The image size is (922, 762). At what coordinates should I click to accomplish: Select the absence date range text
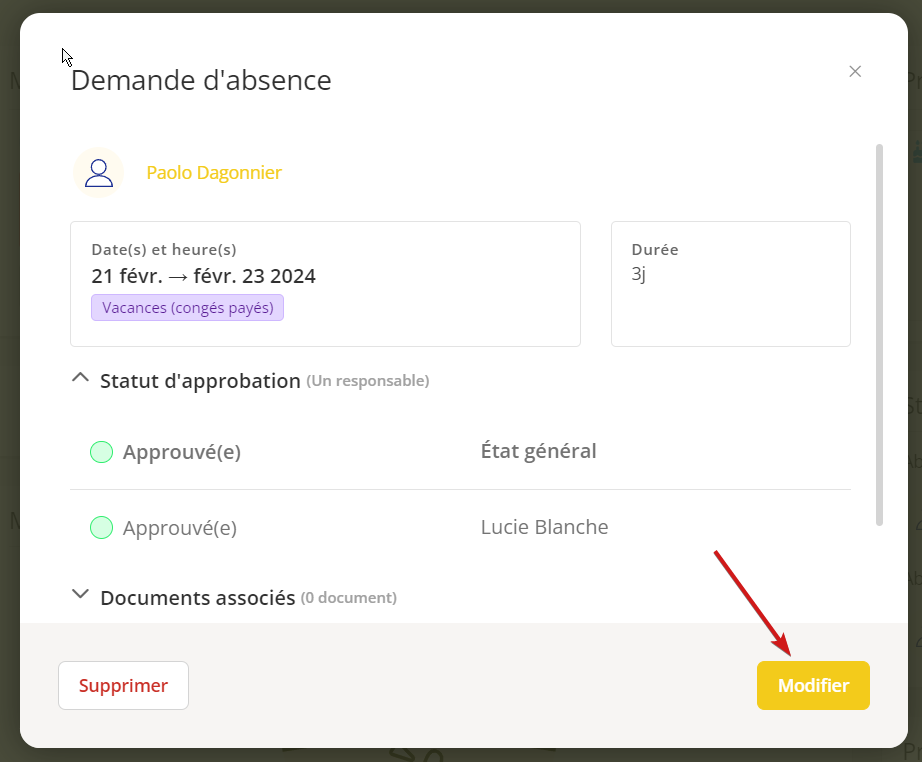click(x=203, y=276)
